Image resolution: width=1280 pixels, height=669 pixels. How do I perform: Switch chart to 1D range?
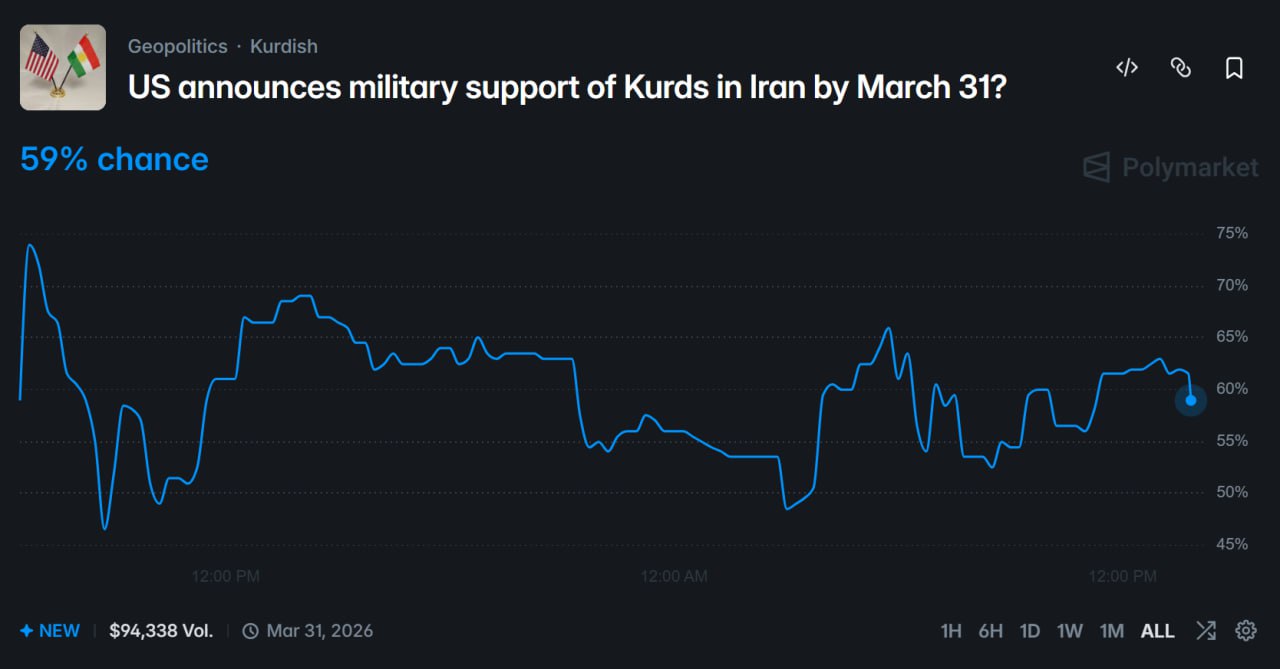click(x=1030, y=631)
